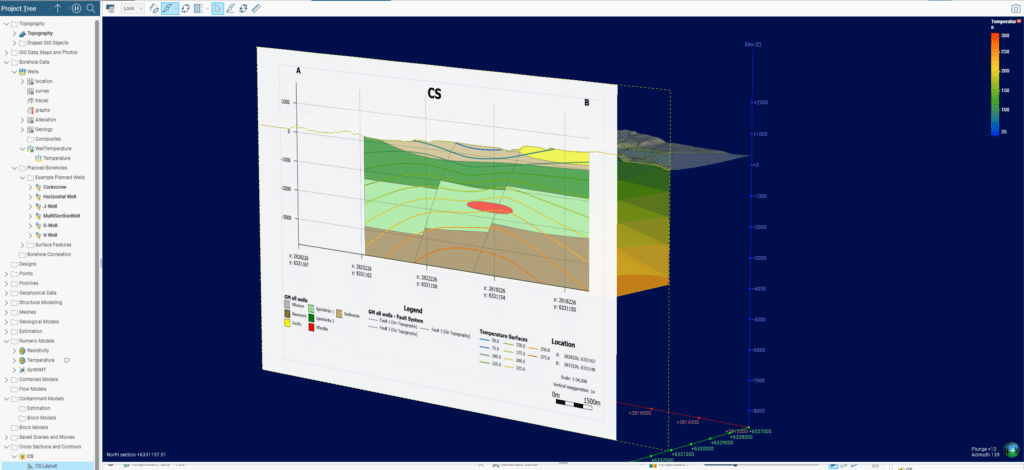
Task: Click the comment bubble next to Temperature model
Action: (x=67, y=359)
